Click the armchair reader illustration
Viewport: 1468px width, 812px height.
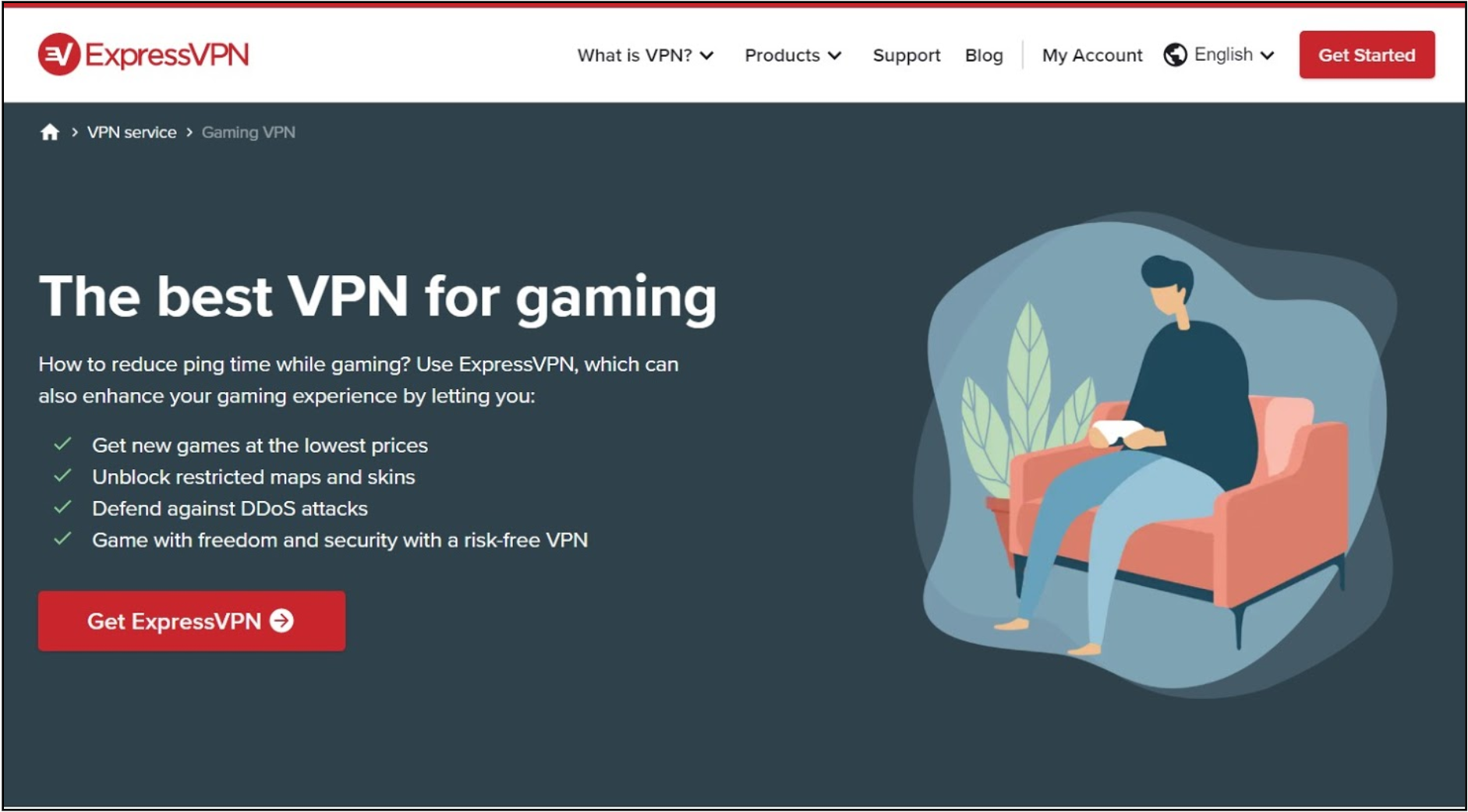1155,455
